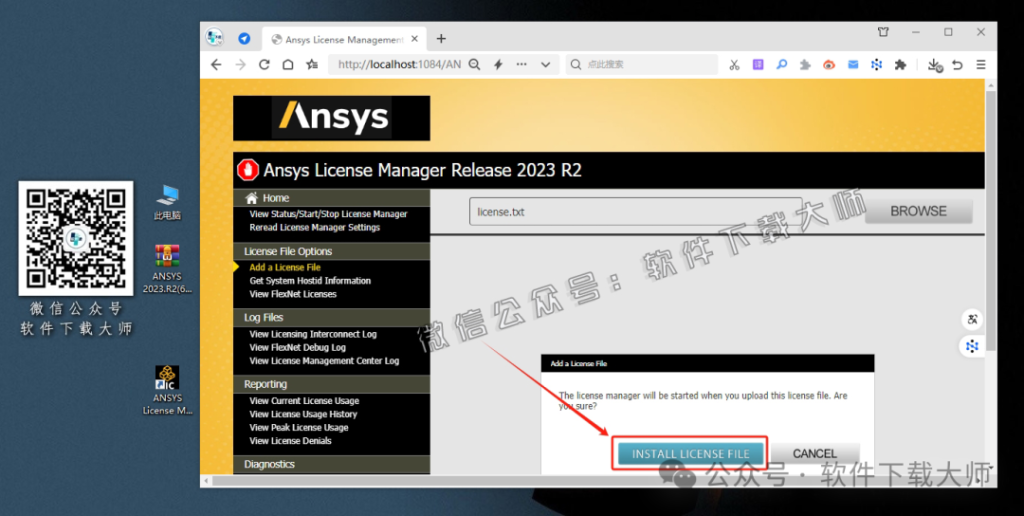Open the pinned blue compass tab
1024x516 pixels.
[x=244, y=39]
